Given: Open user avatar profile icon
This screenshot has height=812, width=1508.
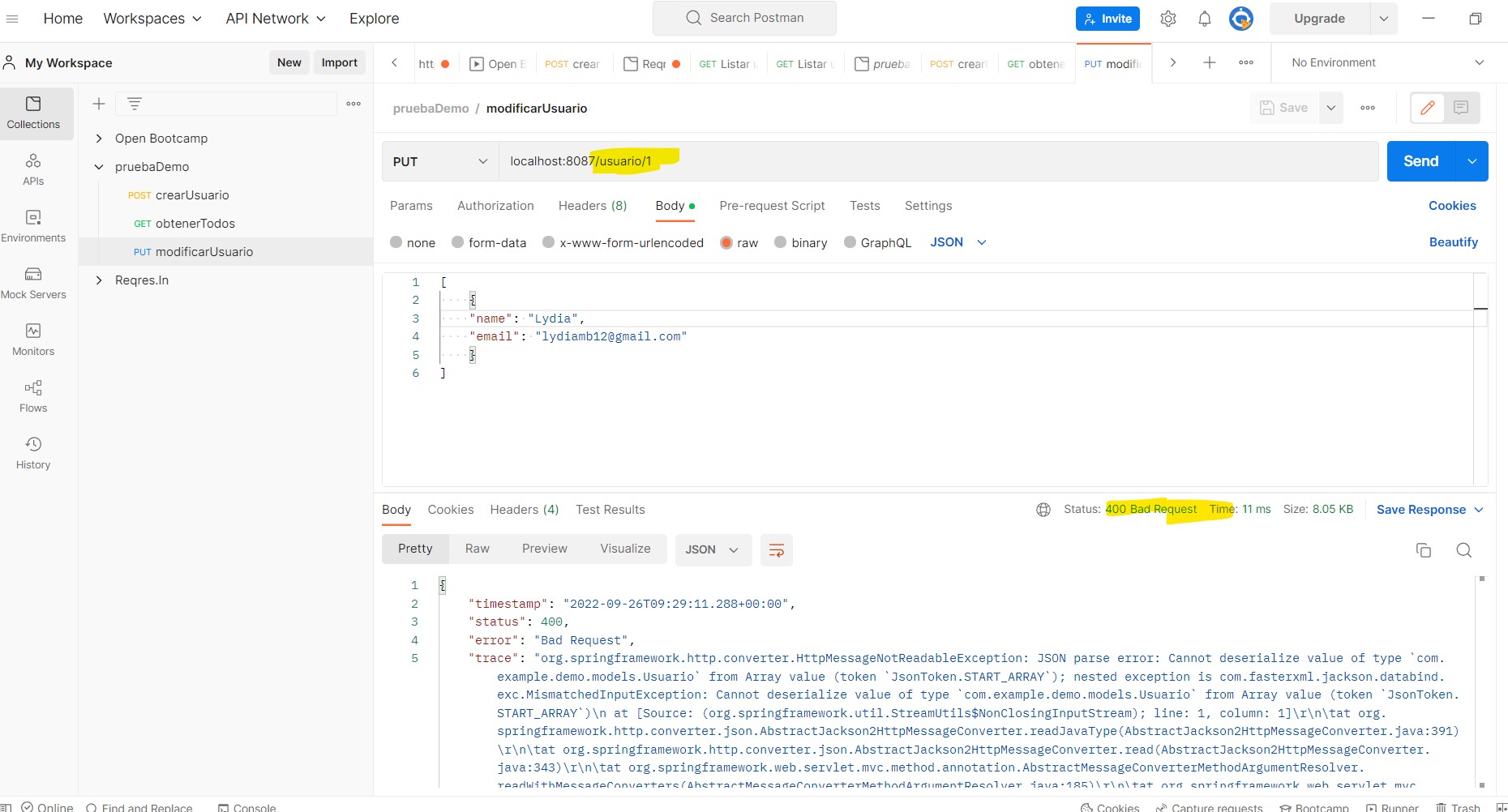Looking at the screenshot, I should coord(1241,19).
